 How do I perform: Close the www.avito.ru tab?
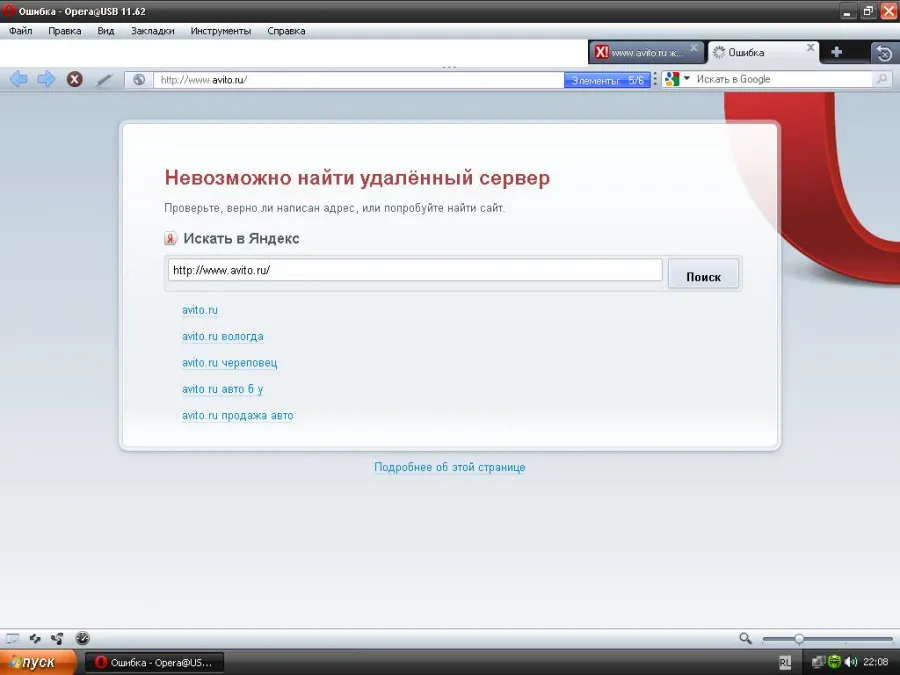[694, 48]
